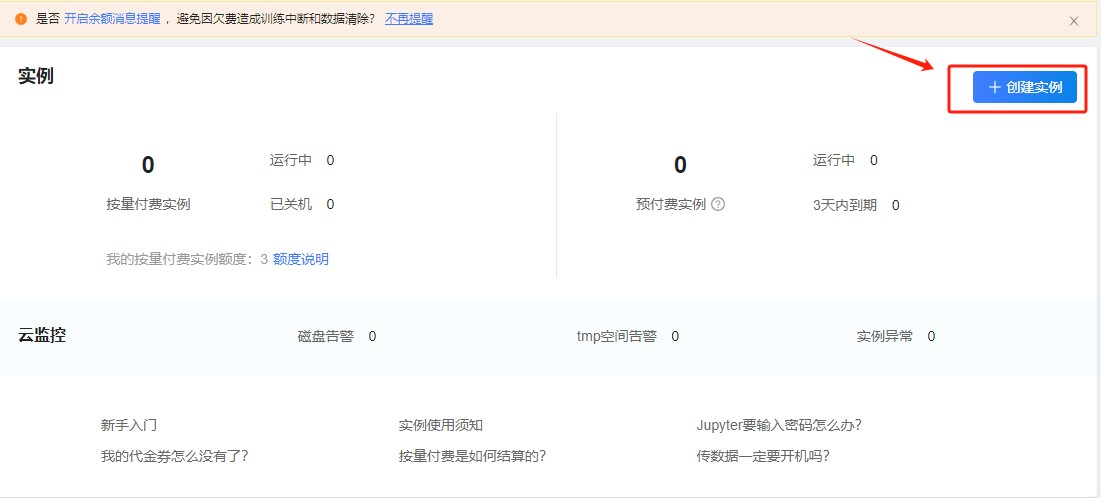This screenshot has width=1101, height=498.
Task: Open the 我的代金券怎么没有了? link
Action: (175, 456)
